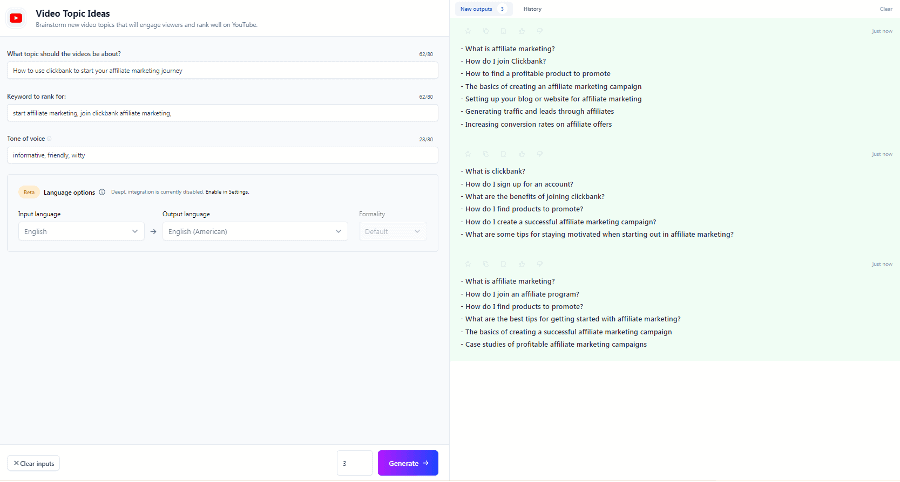Screen dimensions: 900x482
Task: Open the Output language dropdown showing English (American)
Action: [255, 231]
